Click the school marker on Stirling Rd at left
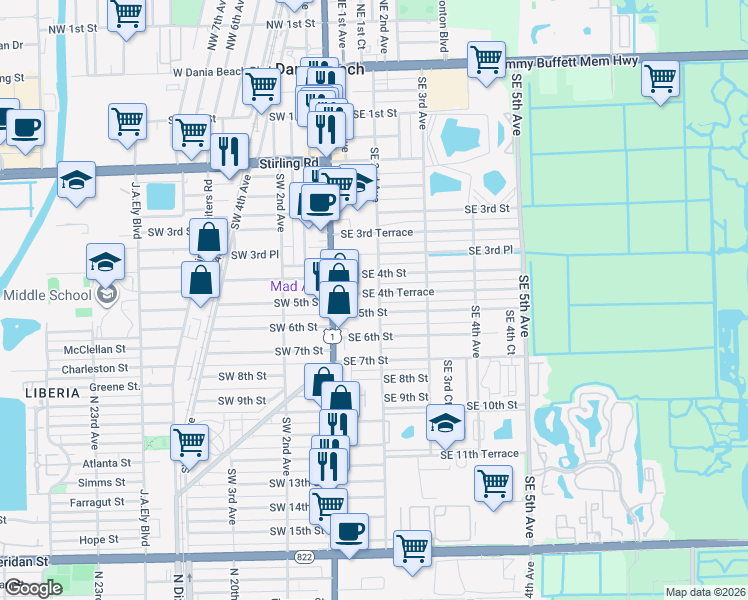The height and width of the screenshot is (600, 748). [76, 180]
